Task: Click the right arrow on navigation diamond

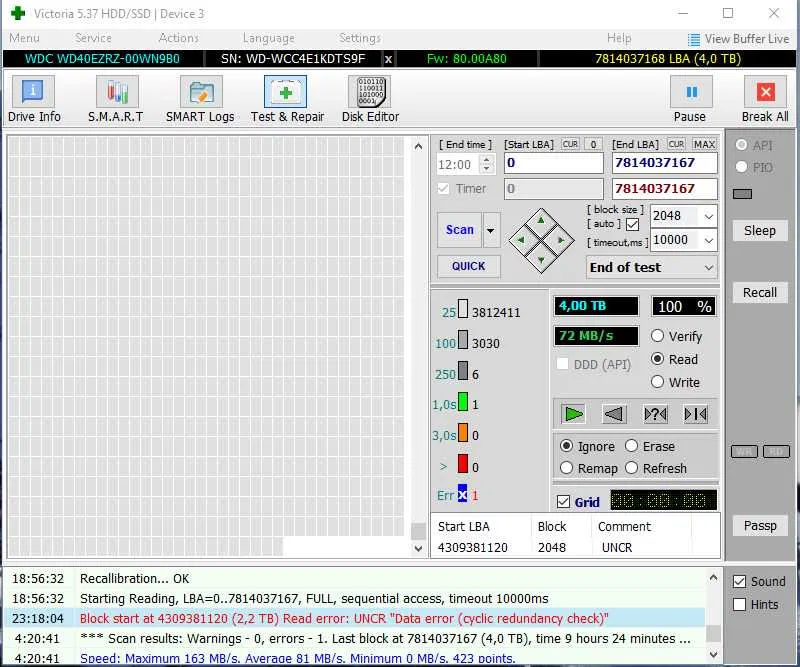Action: click(561, 240)
